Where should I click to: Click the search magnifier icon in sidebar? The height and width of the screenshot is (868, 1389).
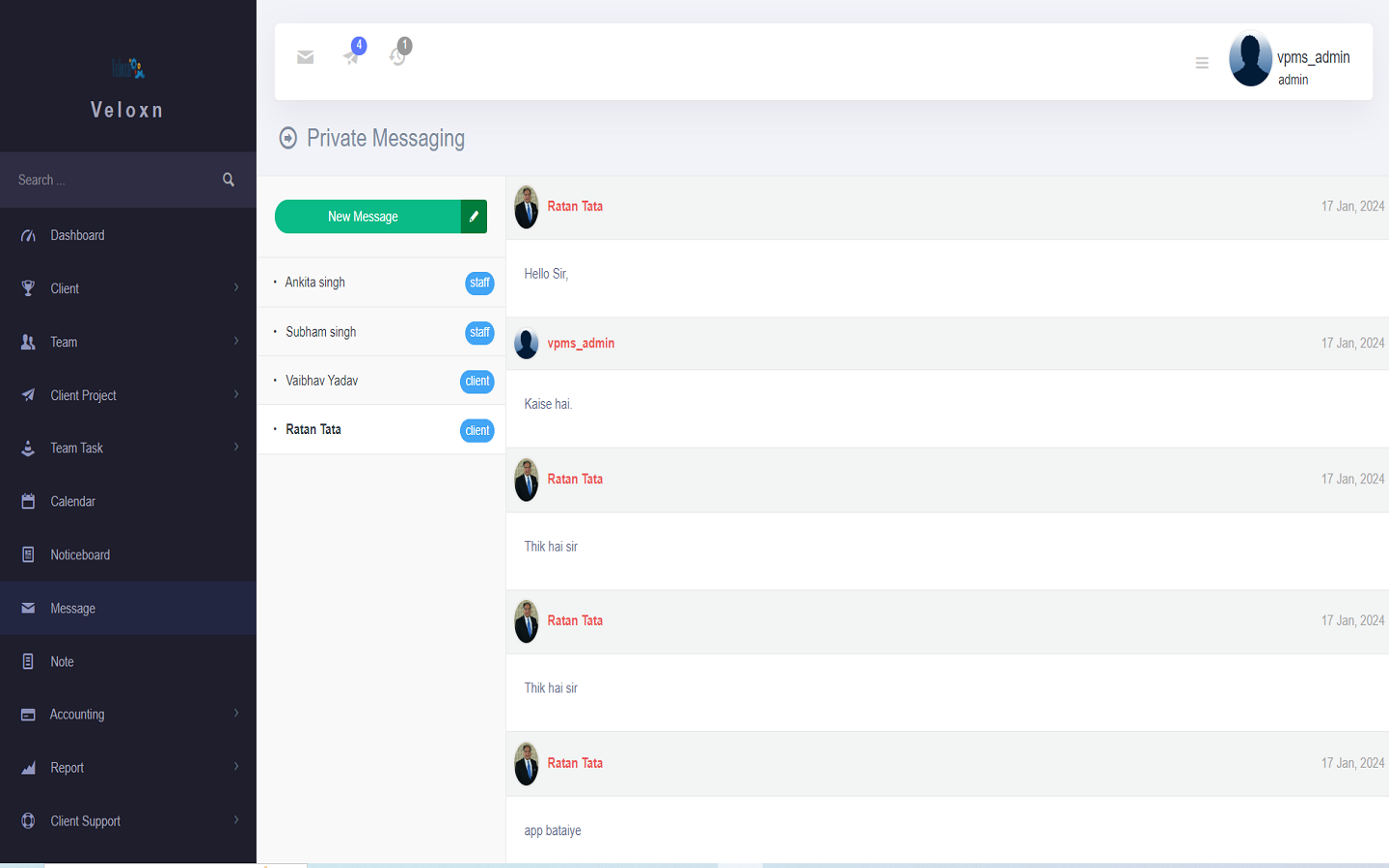click(229, 179)
